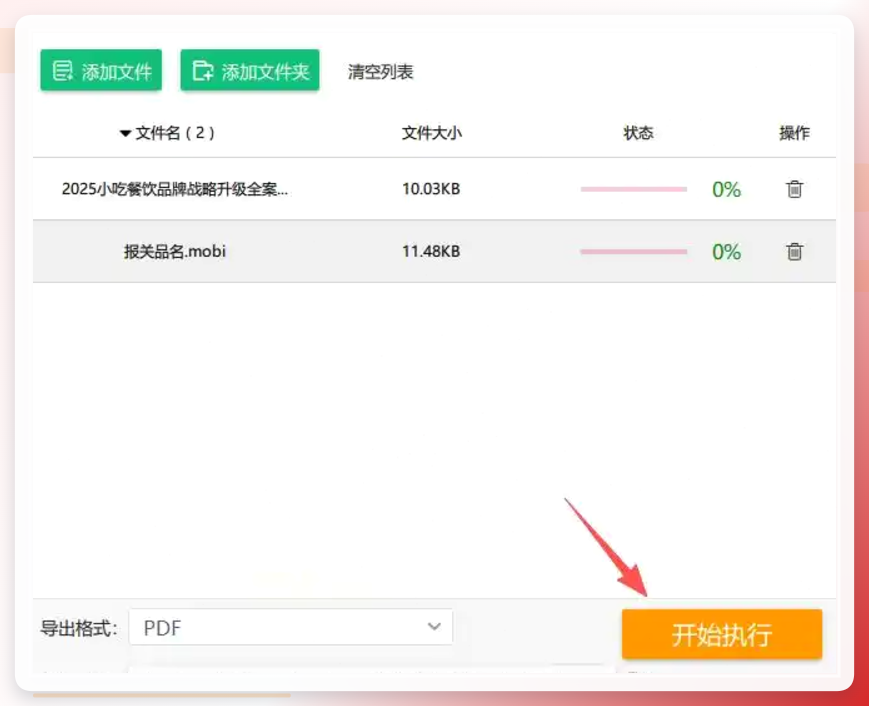
Task: Select the file 报关品名.mobi
Action: (x=175, y=252)
